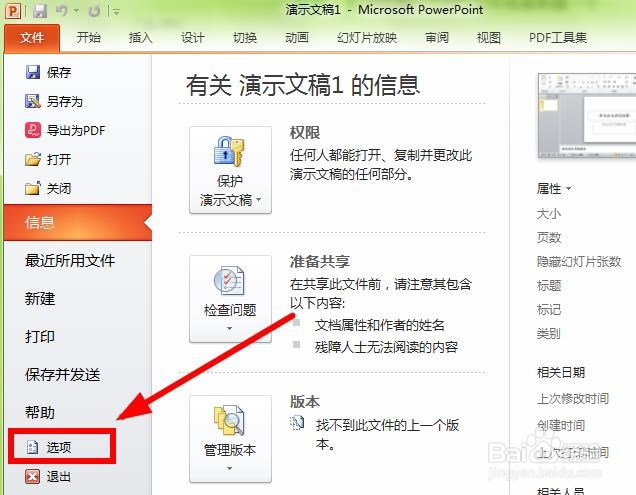Image resolution: width=636 pixels, height=495 pixels.
Task: Click 文档属性和作者的姓名 list item
Action: (379, 325)
